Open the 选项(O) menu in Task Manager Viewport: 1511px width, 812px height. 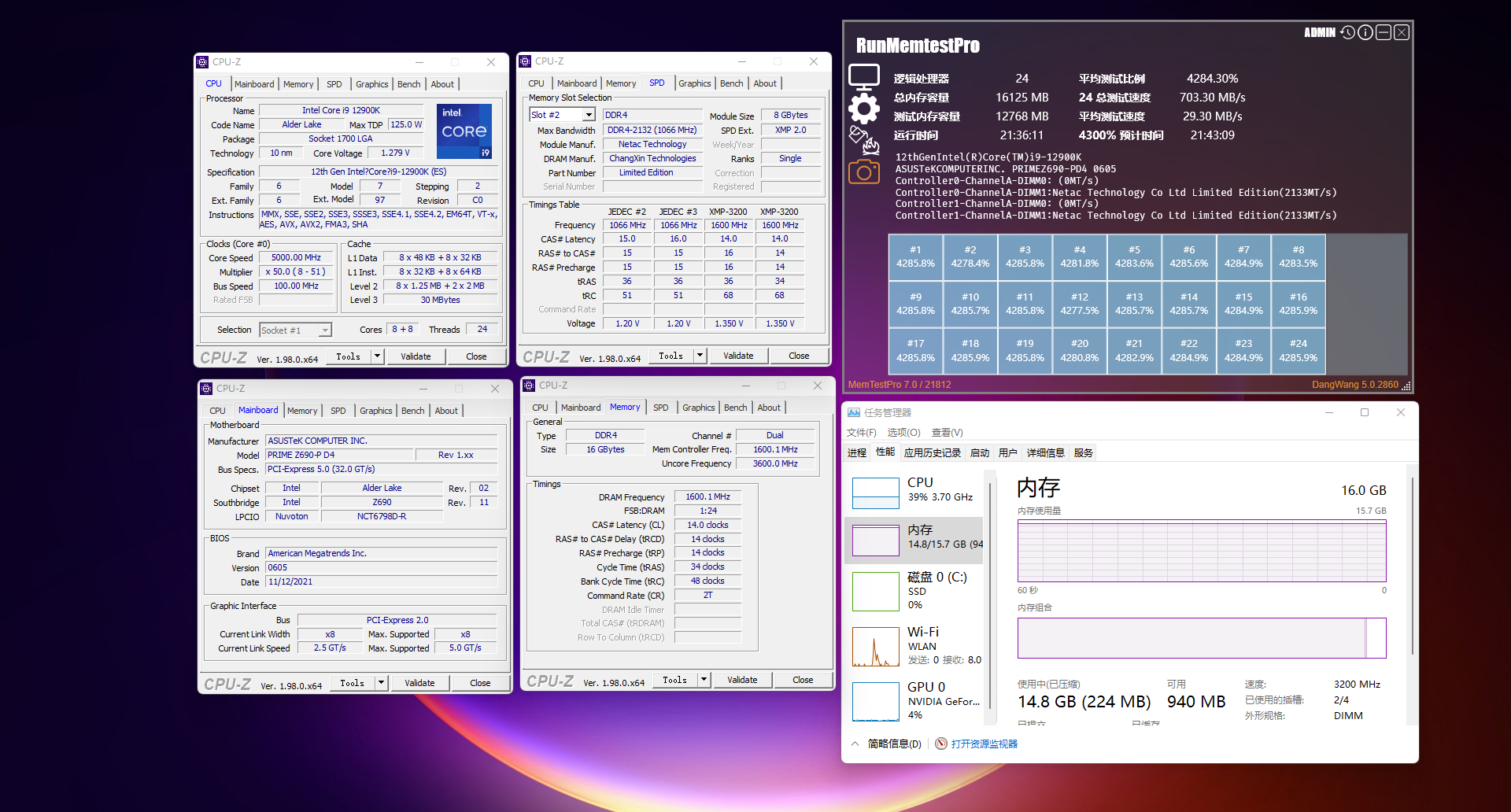(903, 433)
